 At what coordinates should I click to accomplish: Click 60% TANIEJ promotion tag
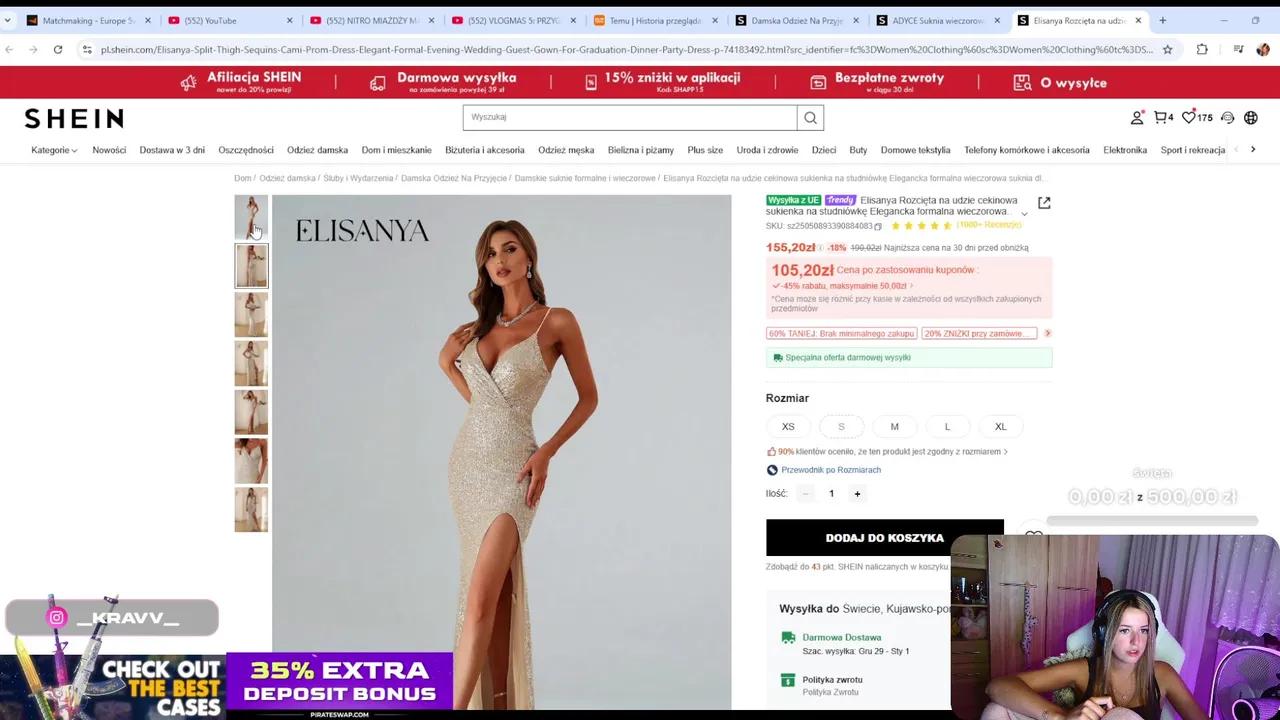[x=841, y=333]
